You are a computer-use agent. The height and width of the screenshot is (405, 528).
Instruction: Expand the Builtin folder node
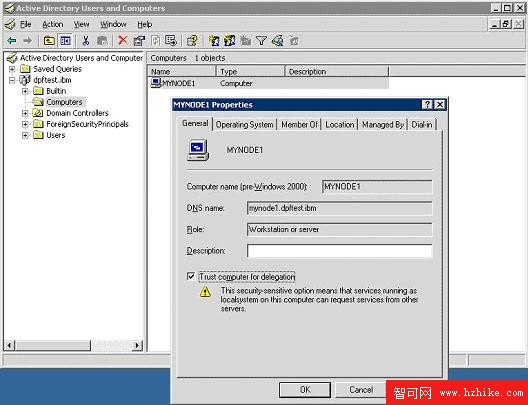pos(25,91)
